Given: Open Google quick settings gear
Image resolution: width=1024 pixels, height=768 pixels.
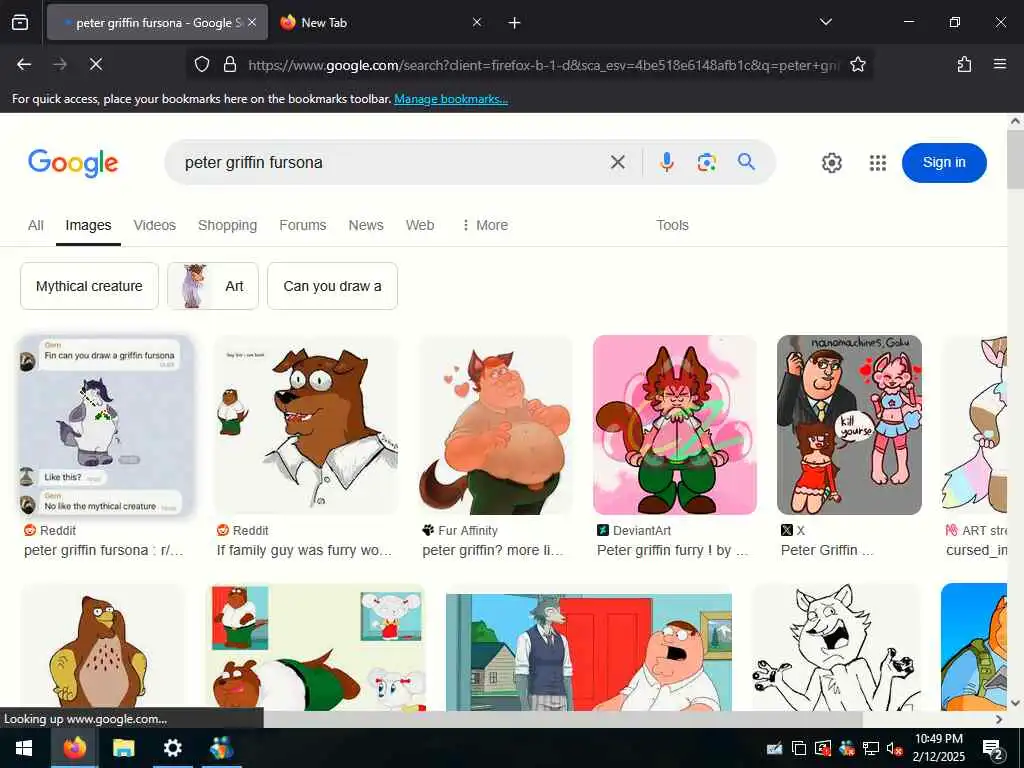Looking at the screenshot, I should click(x=831, y=163).
